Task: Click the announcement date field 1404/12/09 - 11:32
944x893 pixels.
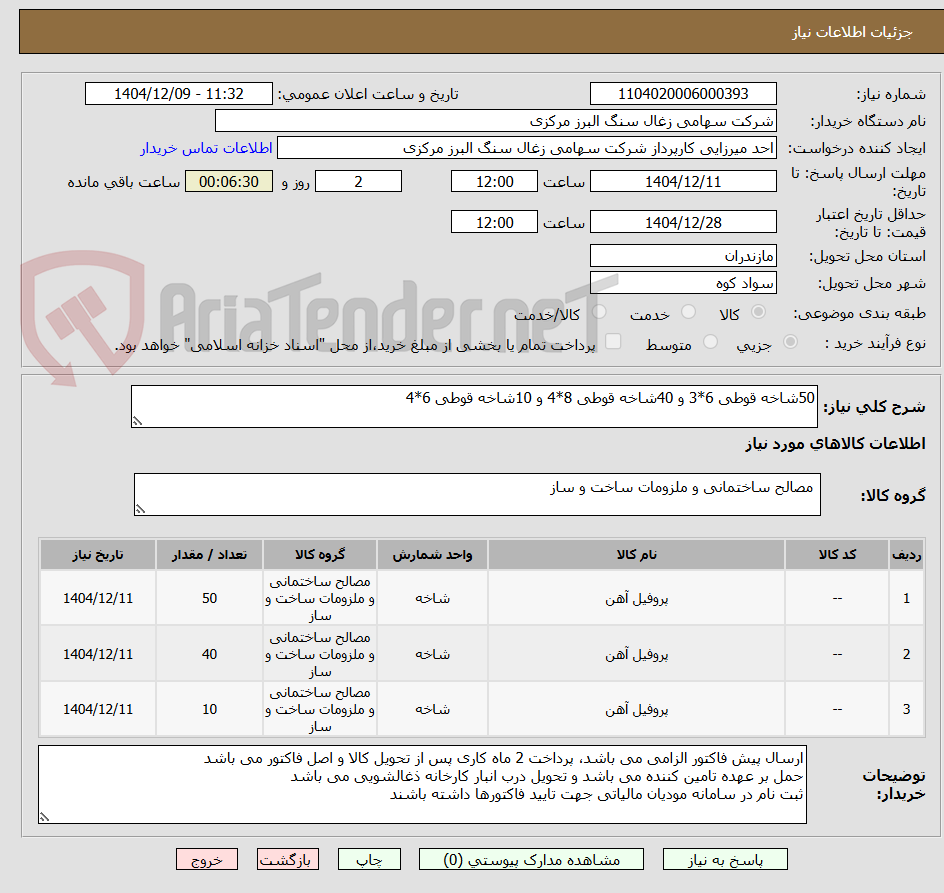Action: [179, 94]
